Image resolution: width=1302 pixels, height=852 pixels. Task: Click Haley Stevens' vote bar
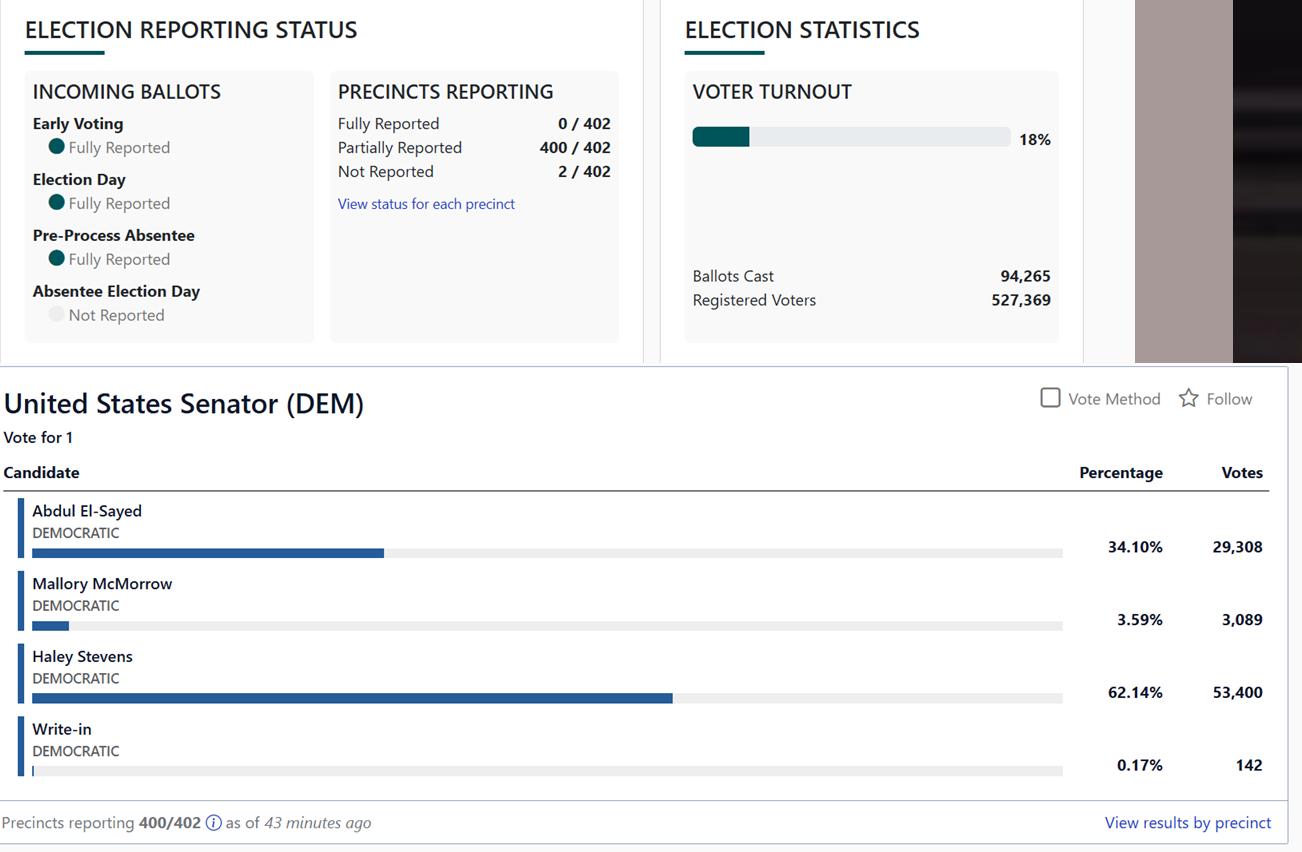click(547, 698)
